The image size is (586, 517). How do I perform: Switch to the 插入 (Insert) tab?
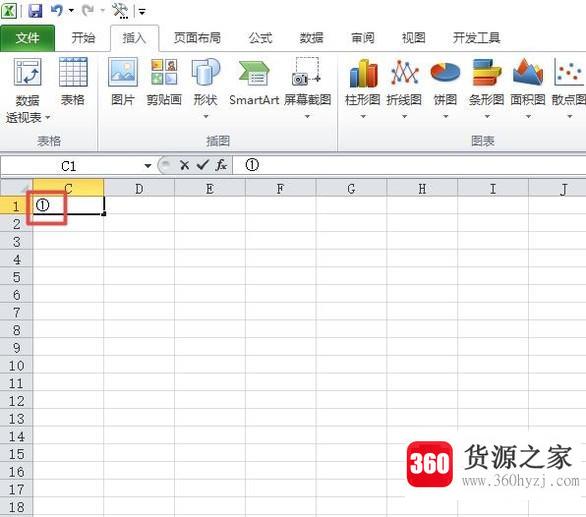pyautogui.click(x=135, y=38)
